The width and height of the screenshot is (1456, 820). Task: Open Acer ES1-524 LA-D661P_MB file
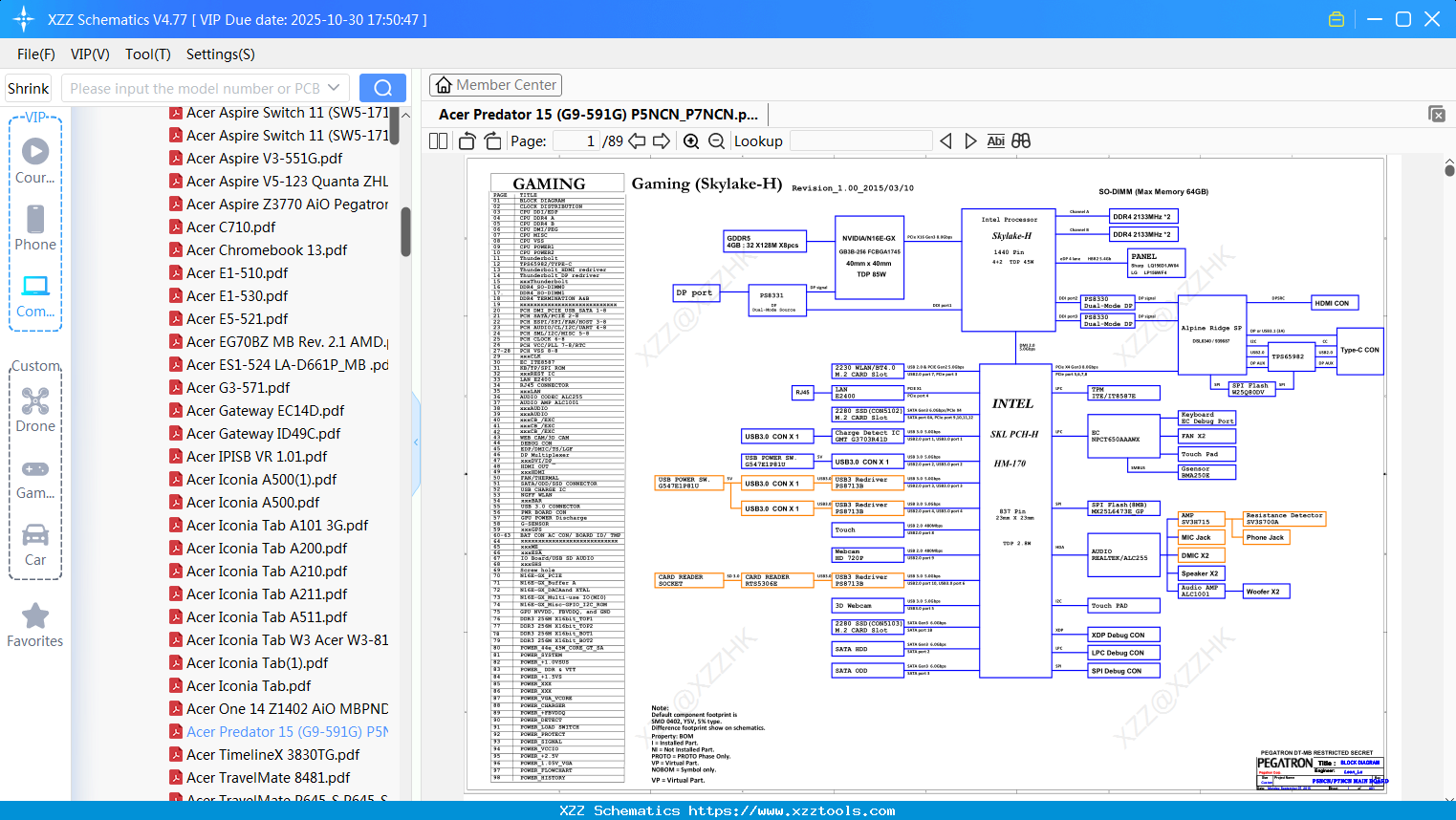point(279,365)
